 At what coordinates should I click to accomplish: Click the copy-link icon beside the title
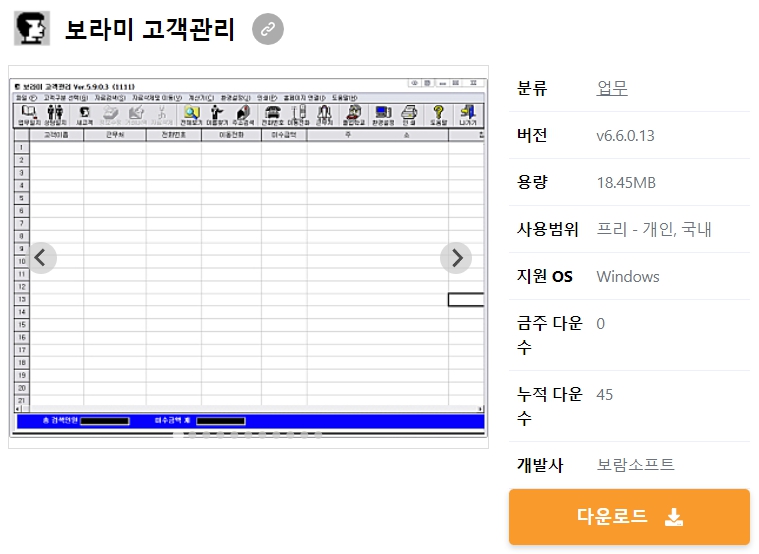(268, 29)
